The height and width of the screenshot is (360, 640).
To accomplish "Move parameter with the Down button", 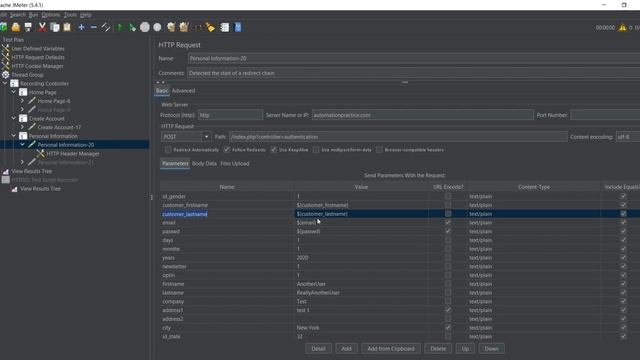I will coord(491,349).
